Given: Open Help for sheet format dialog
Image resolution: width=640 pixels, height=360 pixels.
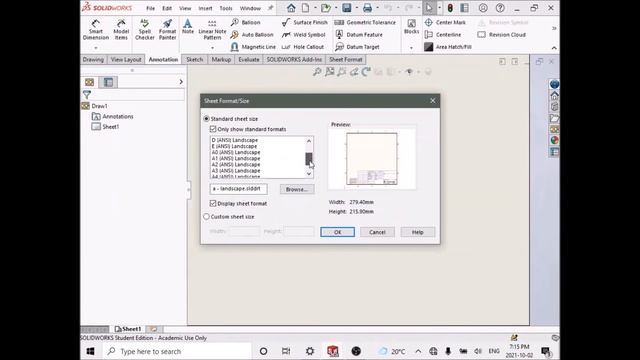Looking at the screenshot, I should [x=418, y=232].
